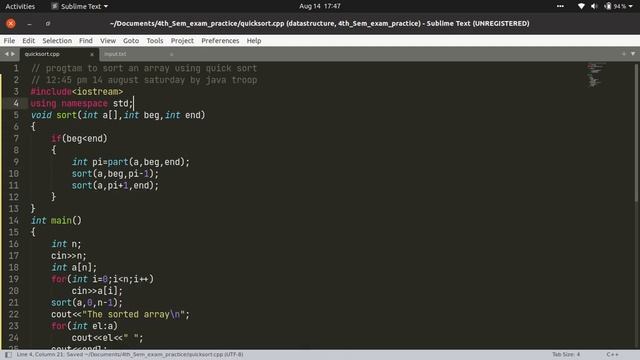Open the Tab Size: 4 selector
This screenshot has height=360, width=640.
[566, 354]
